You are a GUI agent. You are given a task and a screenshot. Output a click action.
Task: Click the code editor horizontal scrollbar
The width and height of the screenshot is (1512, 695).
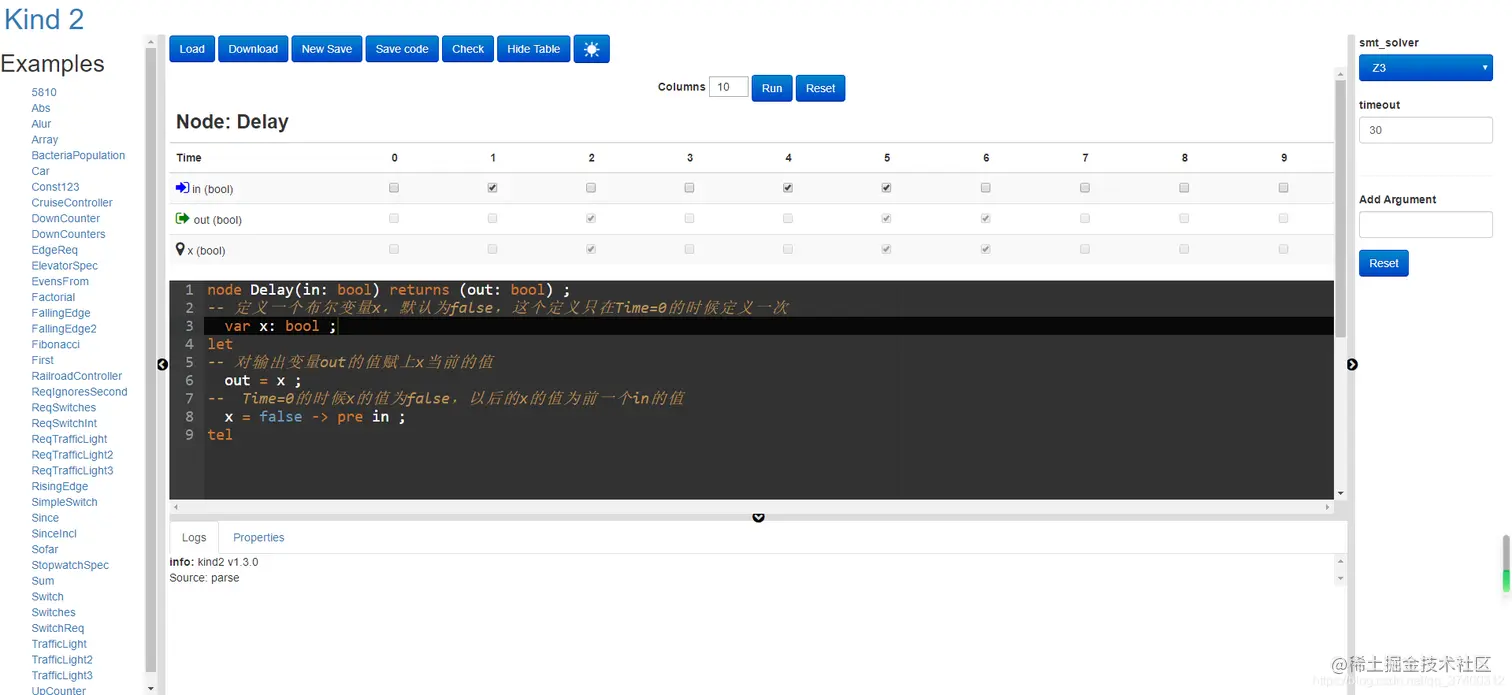click(752, 507)
